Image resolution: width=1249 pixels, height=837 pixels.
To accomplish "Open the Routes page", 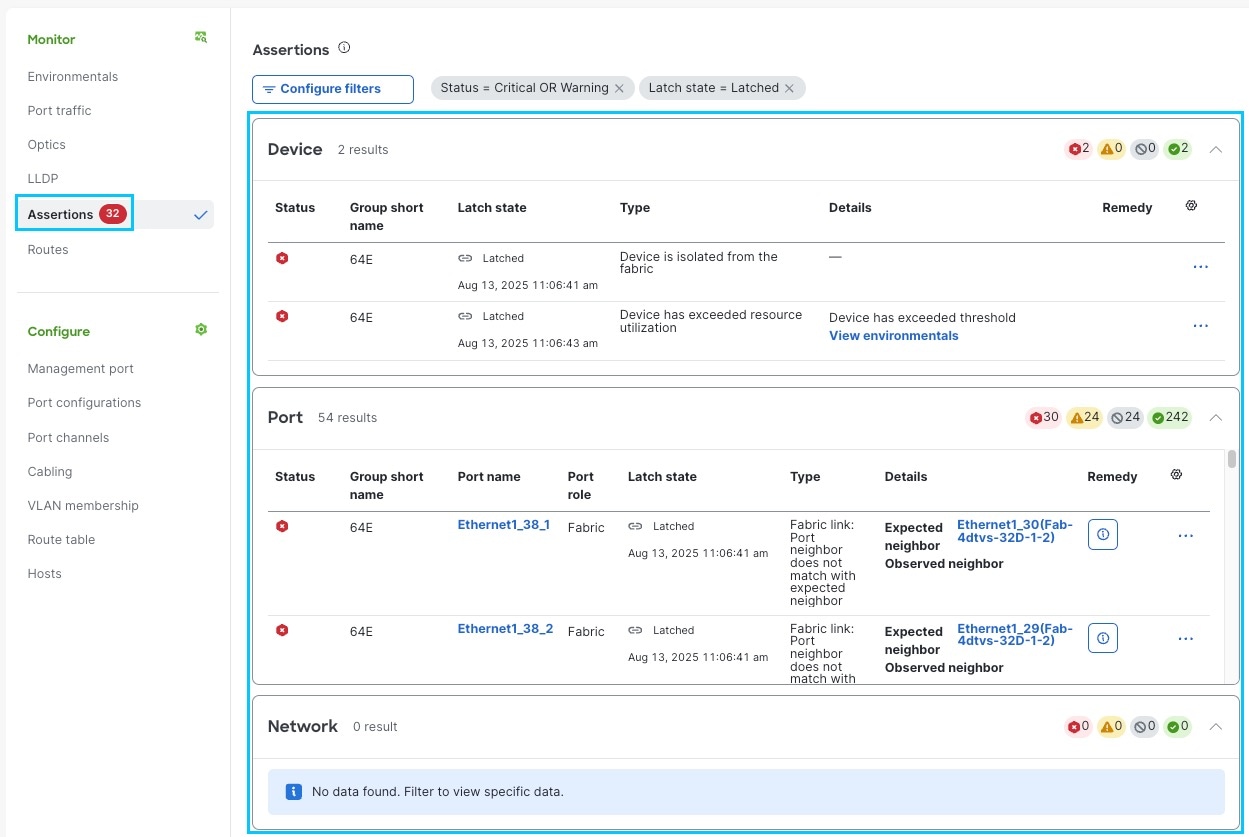I will (x=48, y=250).
